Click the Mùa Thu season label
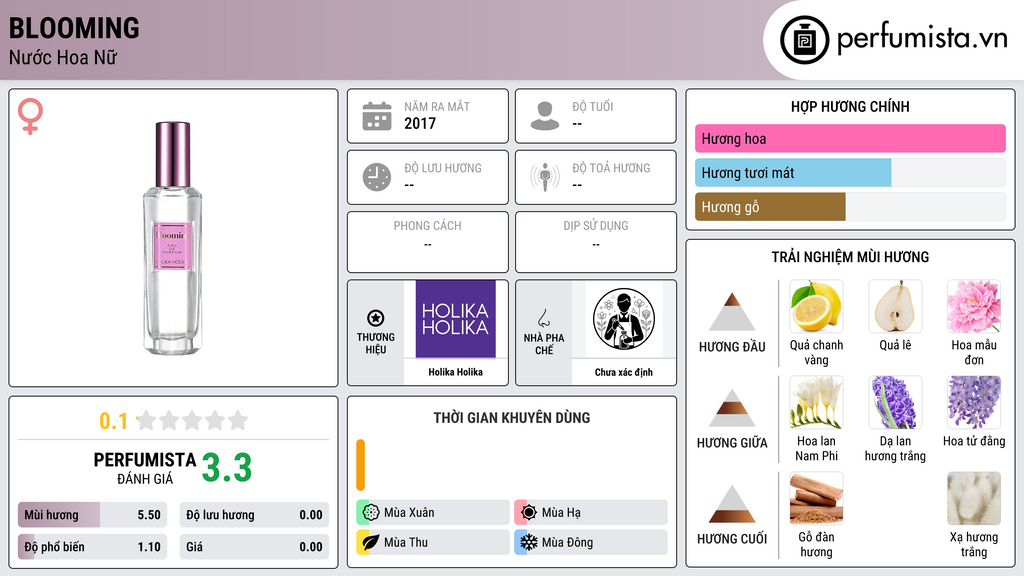Viewport: 1024px width, 576px height. click(406, 542)
